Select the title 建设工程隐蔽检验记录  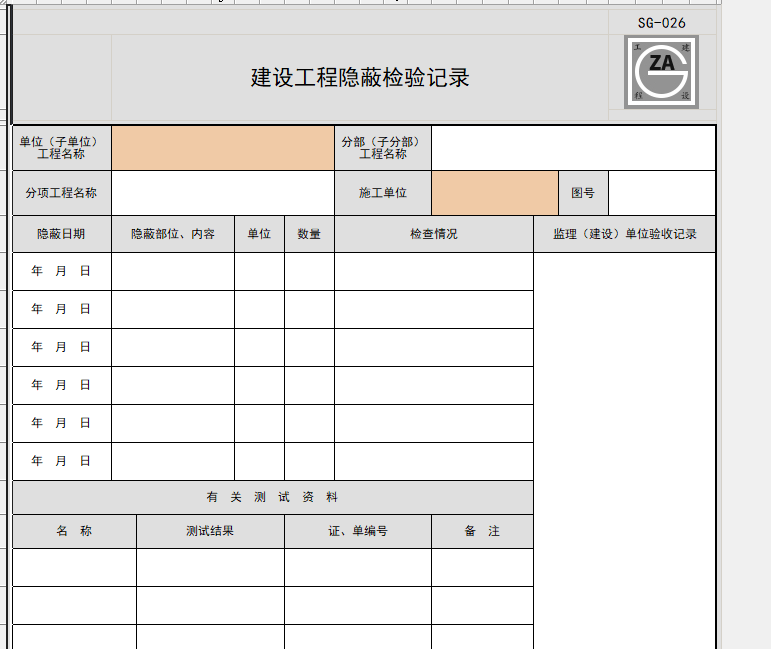tap(360, 78)
